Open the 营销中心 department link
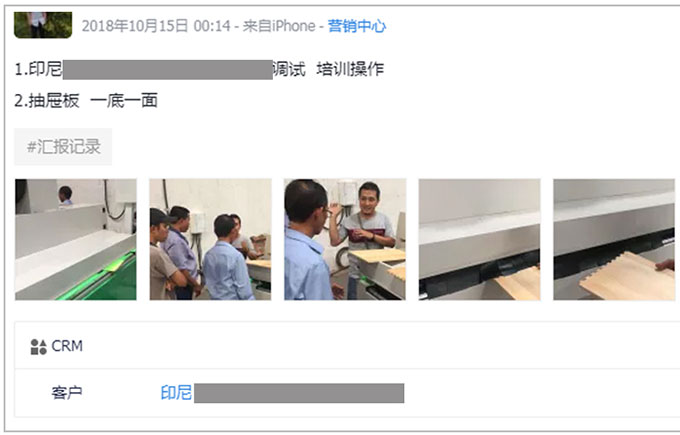 (x=356, y=26)
